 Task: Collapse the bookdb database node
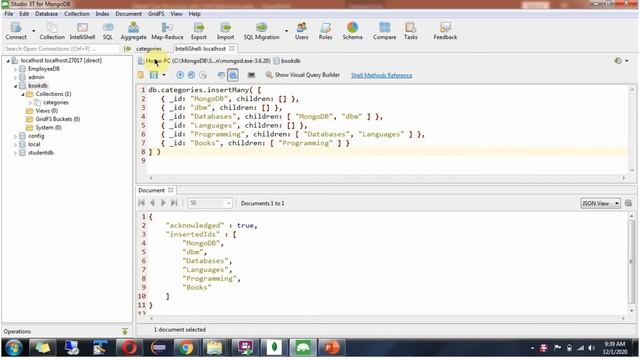click(x=16, y=86)
